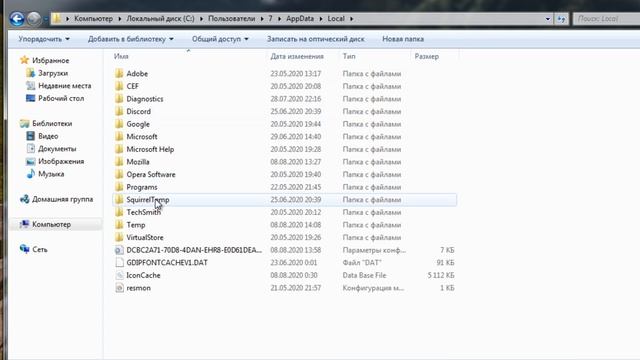Select the resmon file icon
640x360 pixels.
click(119, 288)
